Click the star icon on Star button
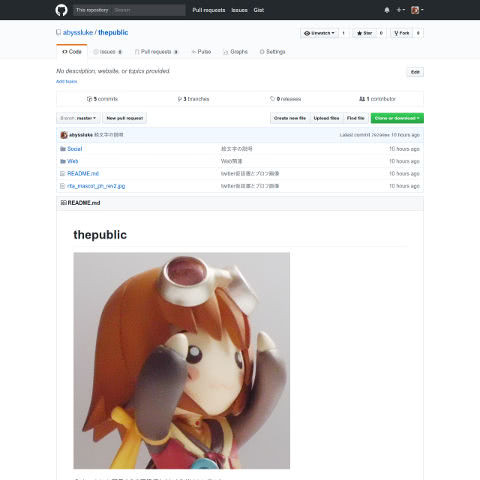 tap(359, 33)
